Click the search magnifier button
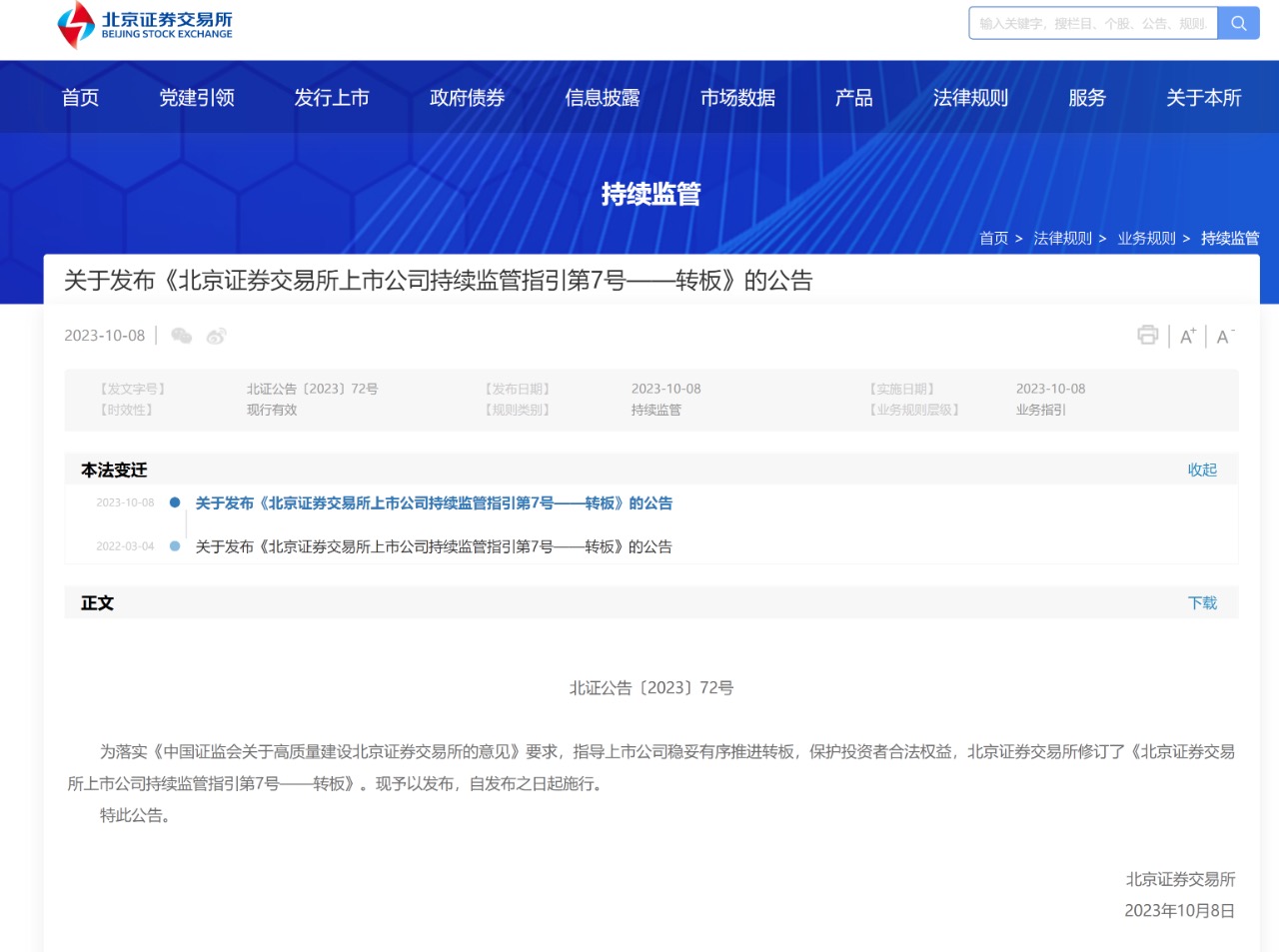1279x952 pixels. click(x=1239, y=23)
